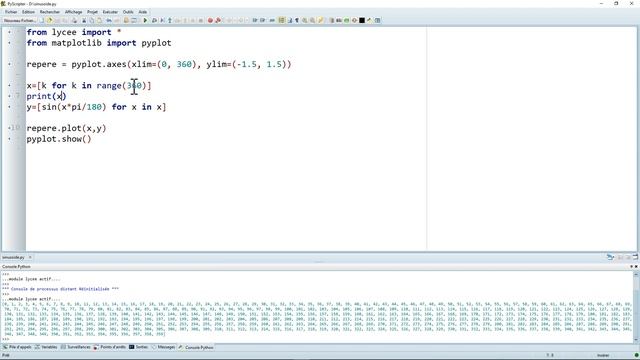Click the last '>>>' console prompt

(x=5, y=339)
